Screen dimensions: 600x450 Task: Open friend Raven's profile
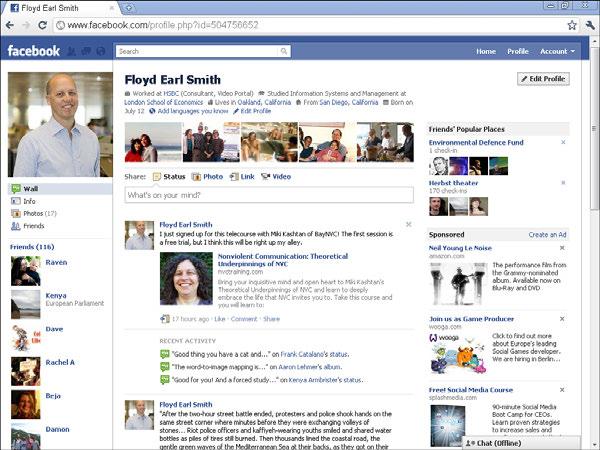click(56, 262)
